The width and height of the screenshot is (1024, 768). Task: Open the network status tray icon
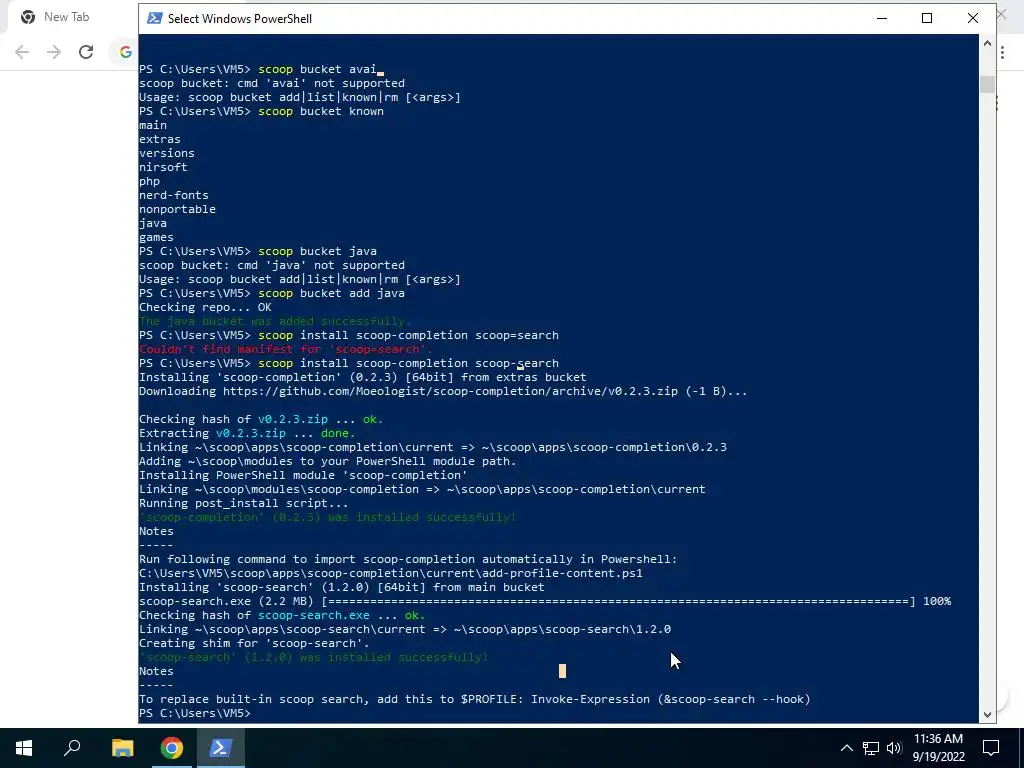871,748
